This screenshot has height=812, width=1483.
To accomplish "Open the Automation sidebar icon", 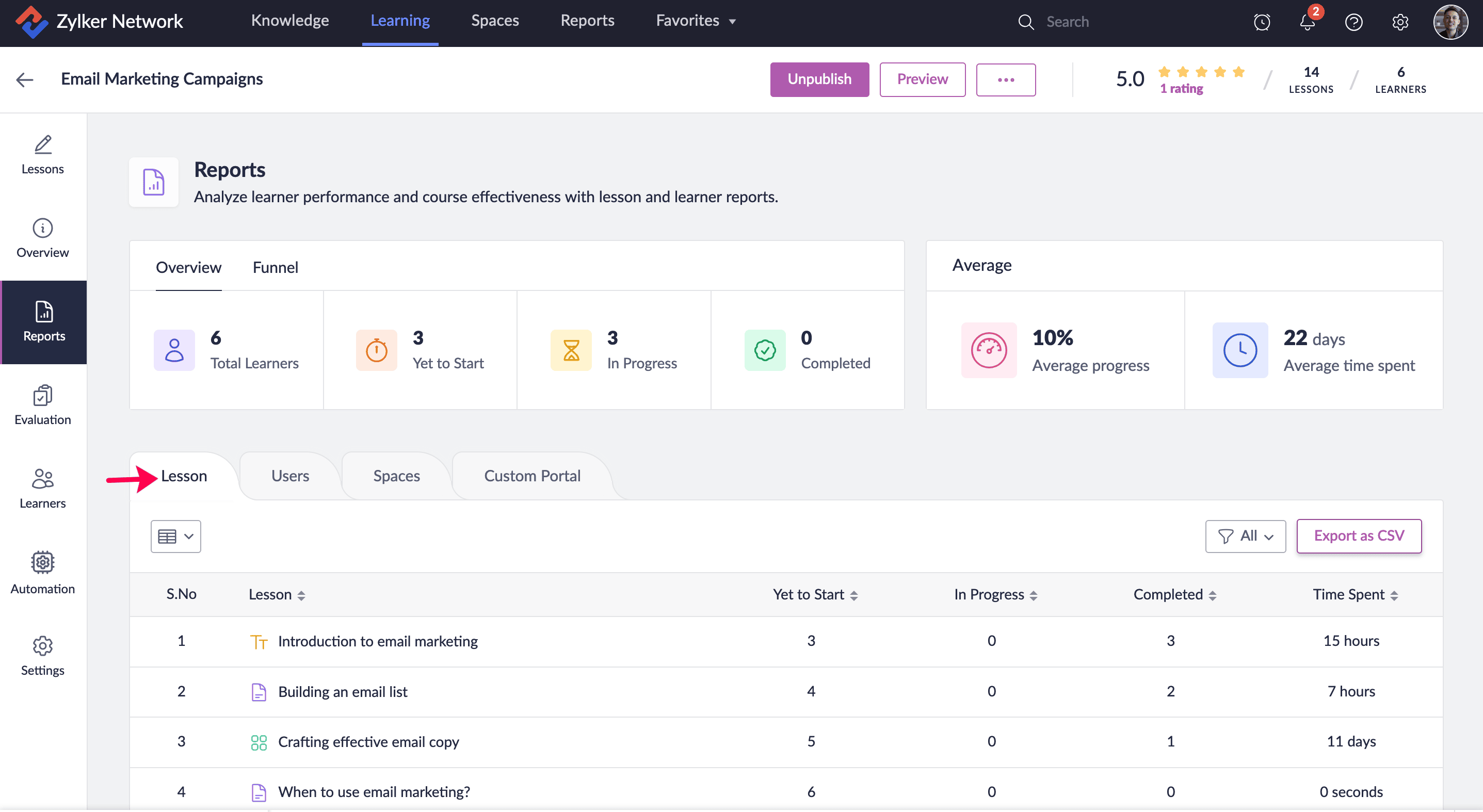I will click(43, 562).
